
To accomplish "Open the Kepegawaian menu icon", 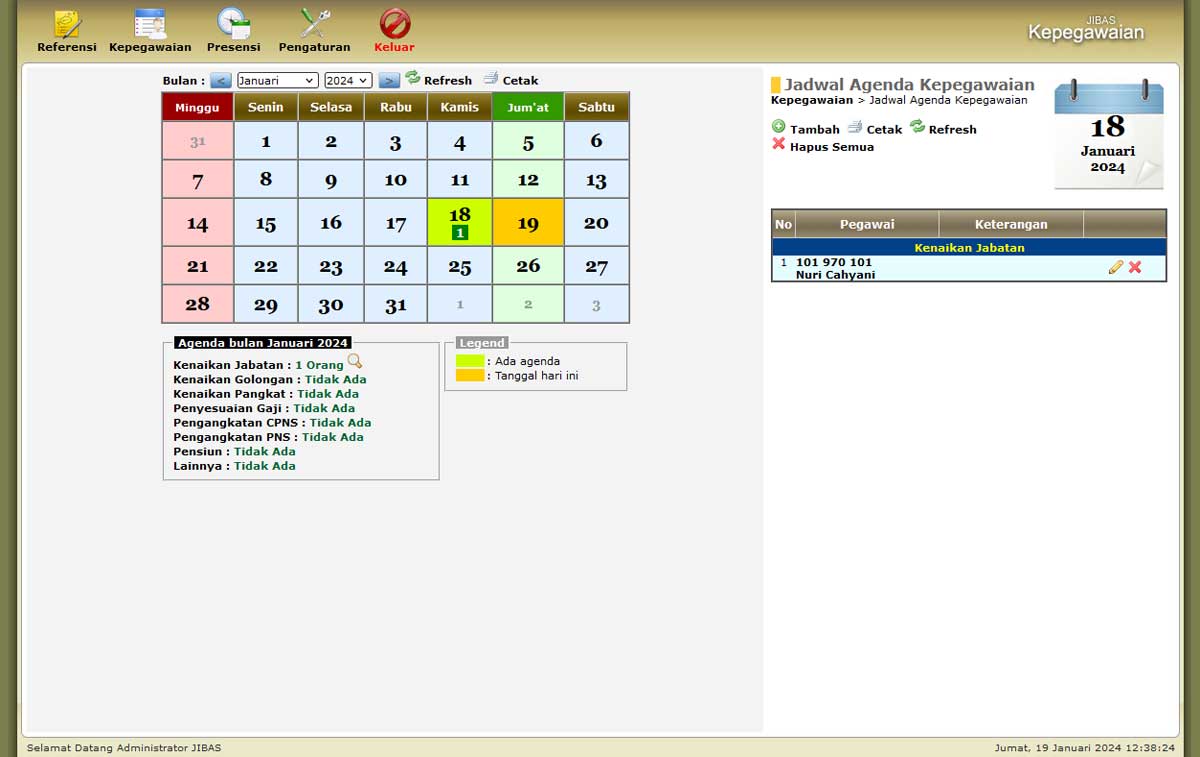I will coord(150,24).
